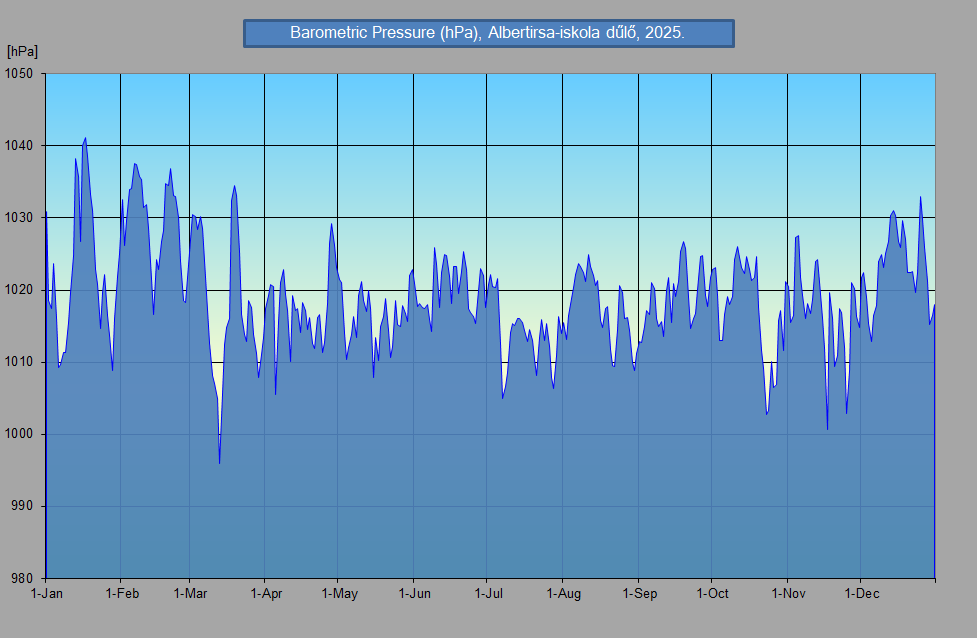Select the 1-Jan label on the time axis

pos(47,594)
